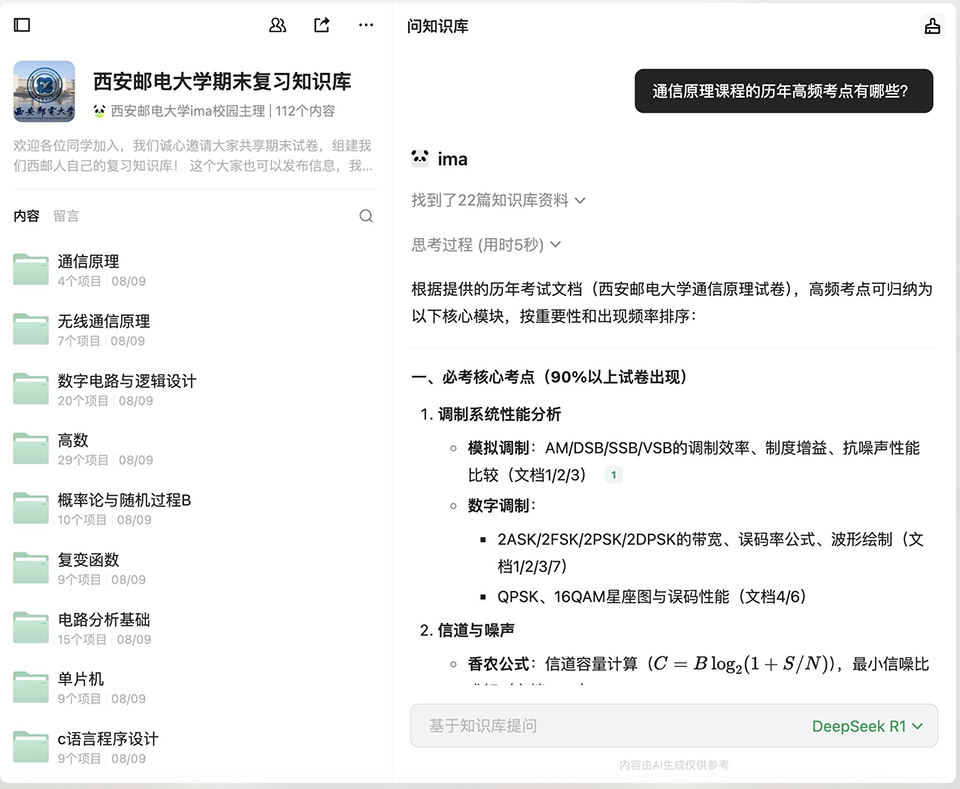The height and width of the screenshot is (789, 960).
Task: Open the c语言程序设计 folder
Action: [108, 739]
